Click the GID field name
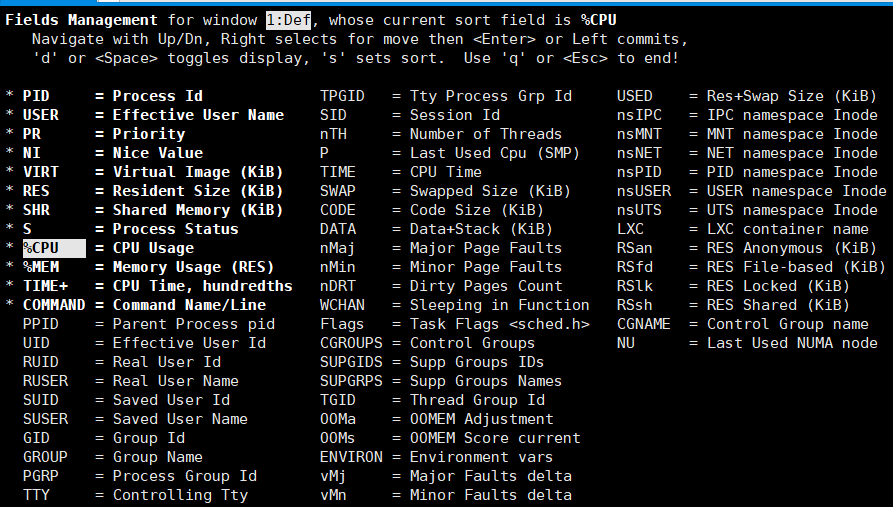Viewport: 893px width, 507px height. pyautogui.click(x=36, y=438)
